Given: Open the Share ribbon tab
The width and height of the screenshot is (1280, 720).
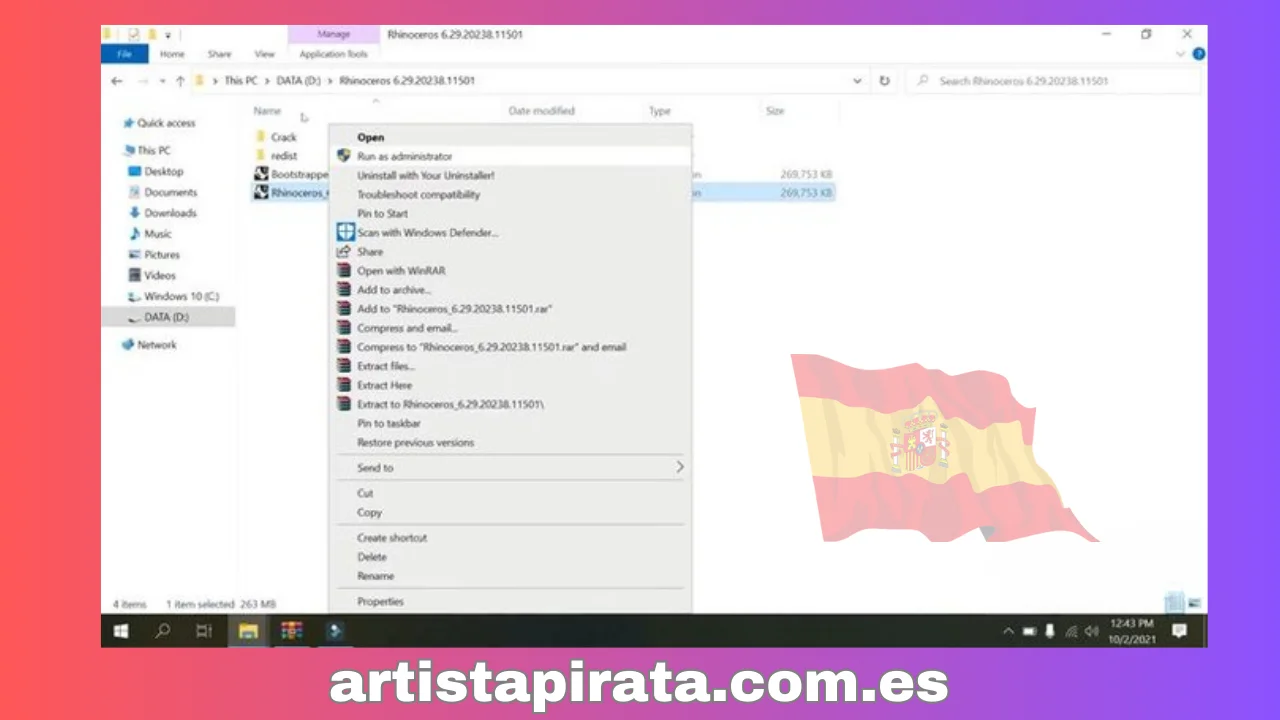Looking at the screenshot, I should tap(219, 54).
